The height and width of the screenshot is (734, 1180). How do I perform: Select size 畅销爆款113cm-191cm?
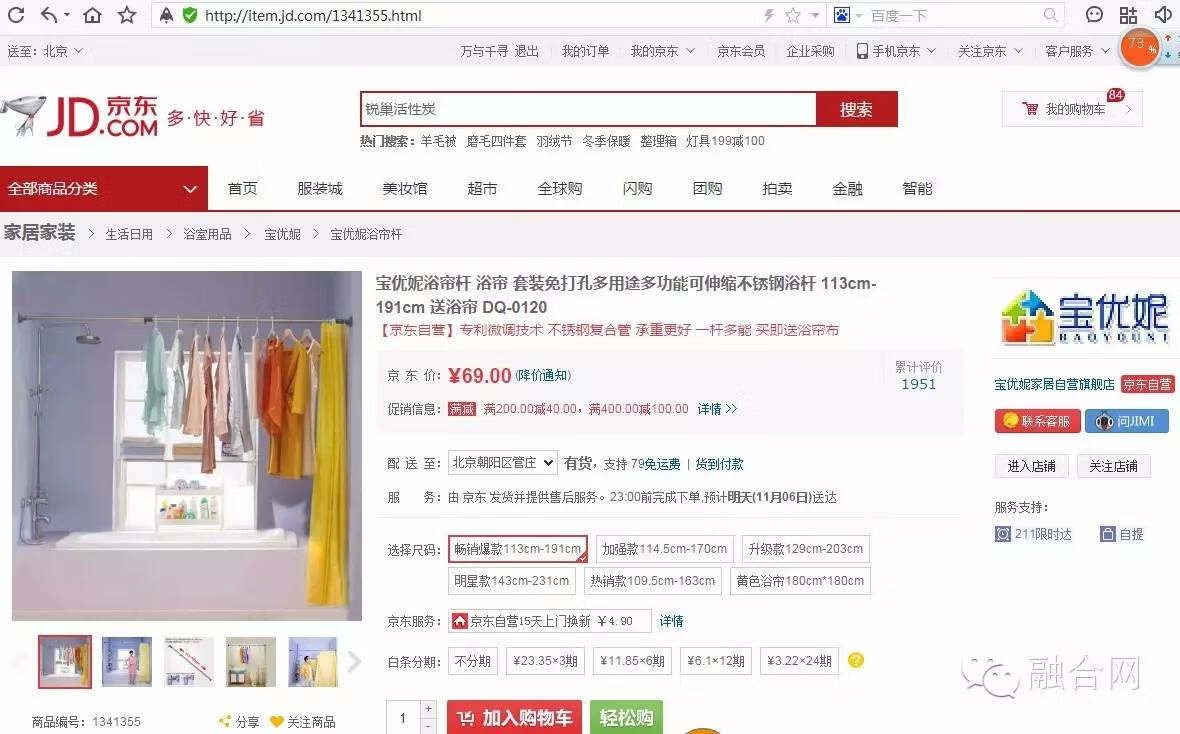518,549
